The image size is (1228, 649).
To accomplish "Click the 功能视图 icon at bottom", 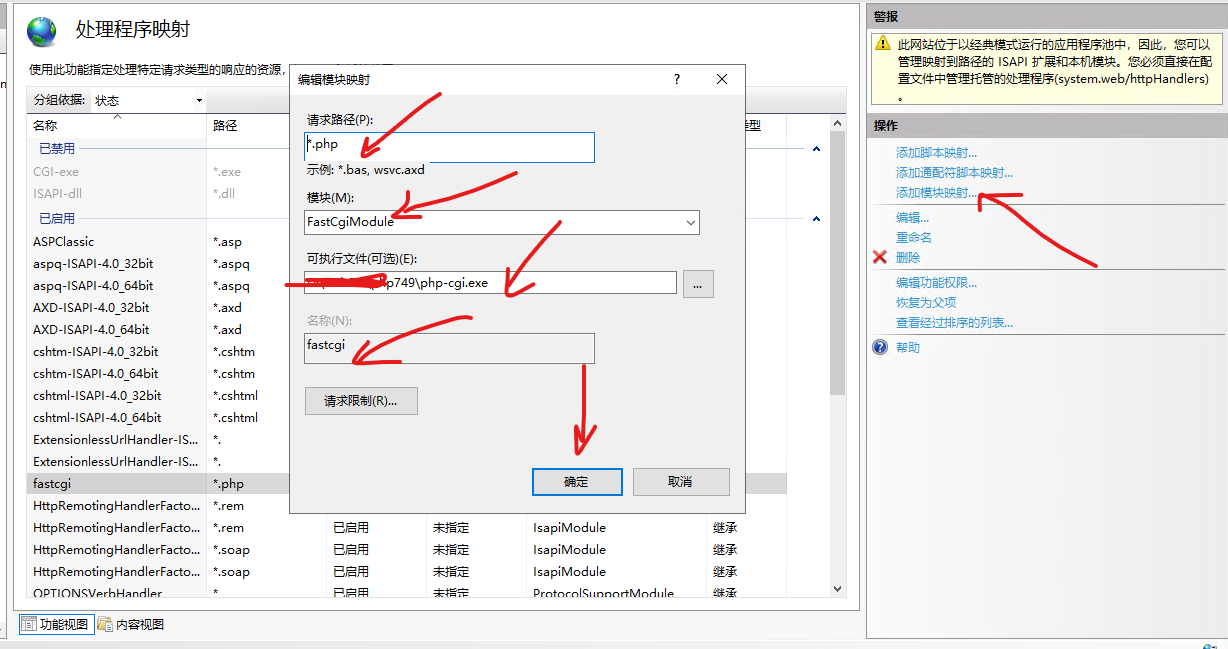I will pyautogui.click(x=29, y=625).
